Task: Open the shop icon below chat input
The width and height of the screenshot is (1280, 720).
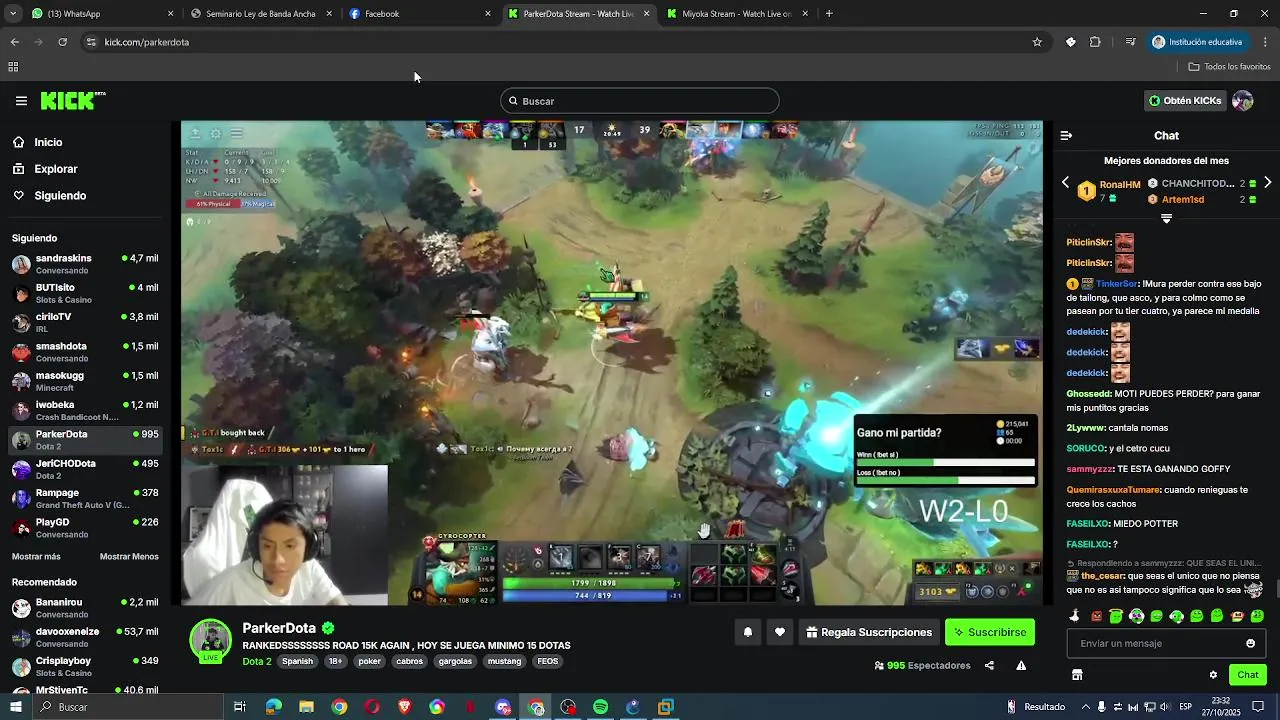Action: (x=1077, y=675)
